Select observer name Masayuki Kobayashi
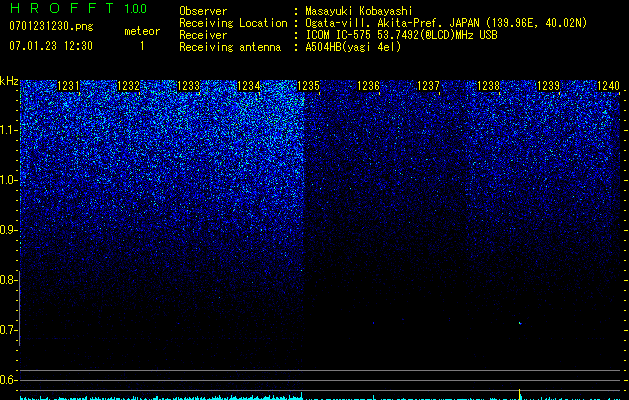 pyautogui.click(x=359, y=11)
